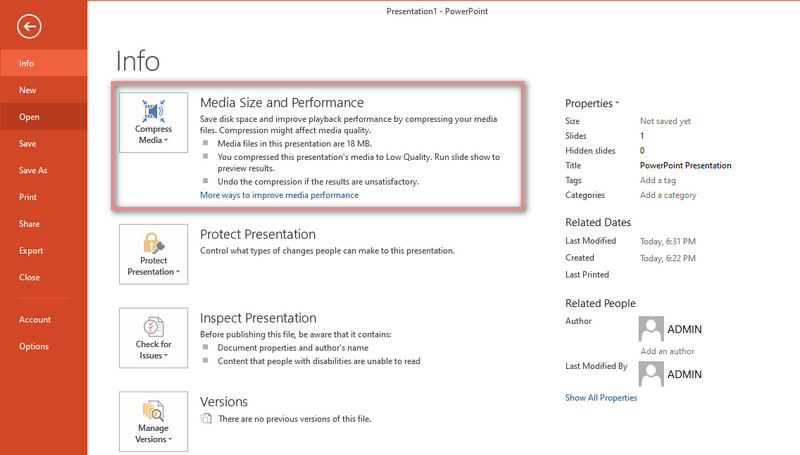Edit the PowerPoint Presentation title field

(685, 165)
